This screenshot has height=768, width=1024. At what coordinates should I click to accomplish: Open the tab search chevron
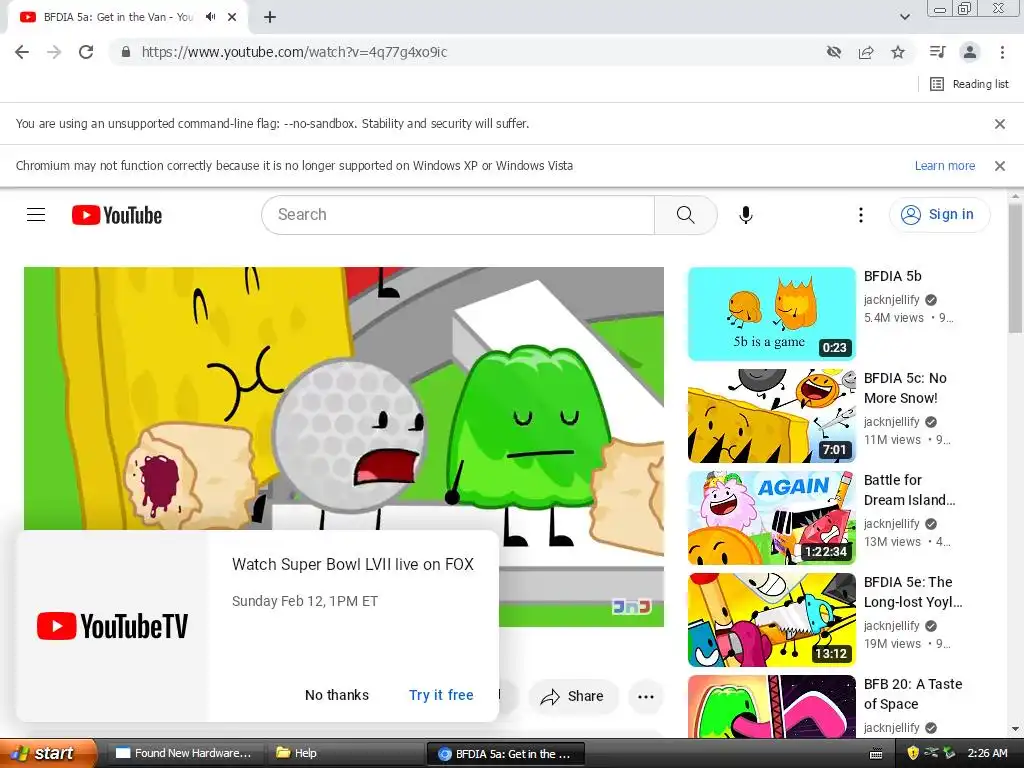click(904, 17)
